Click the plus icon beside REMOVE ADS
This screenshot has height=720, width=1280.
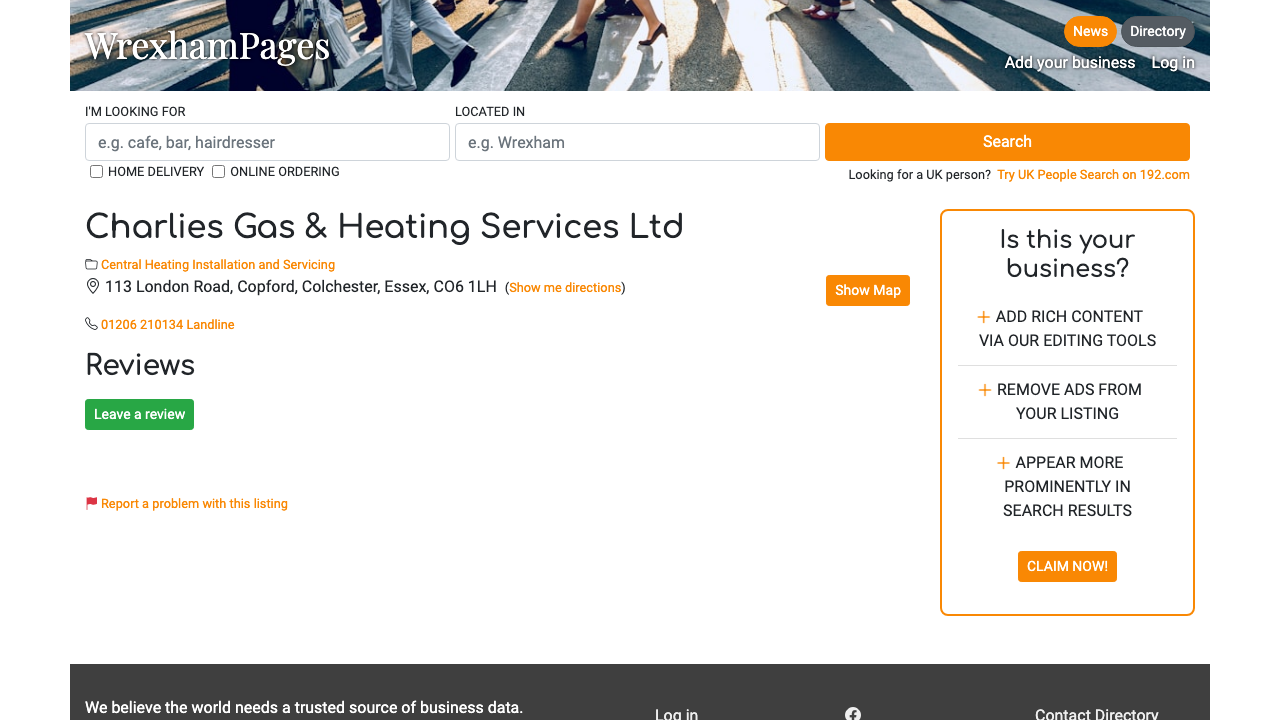pyautogui.click(x=984, y=389)
